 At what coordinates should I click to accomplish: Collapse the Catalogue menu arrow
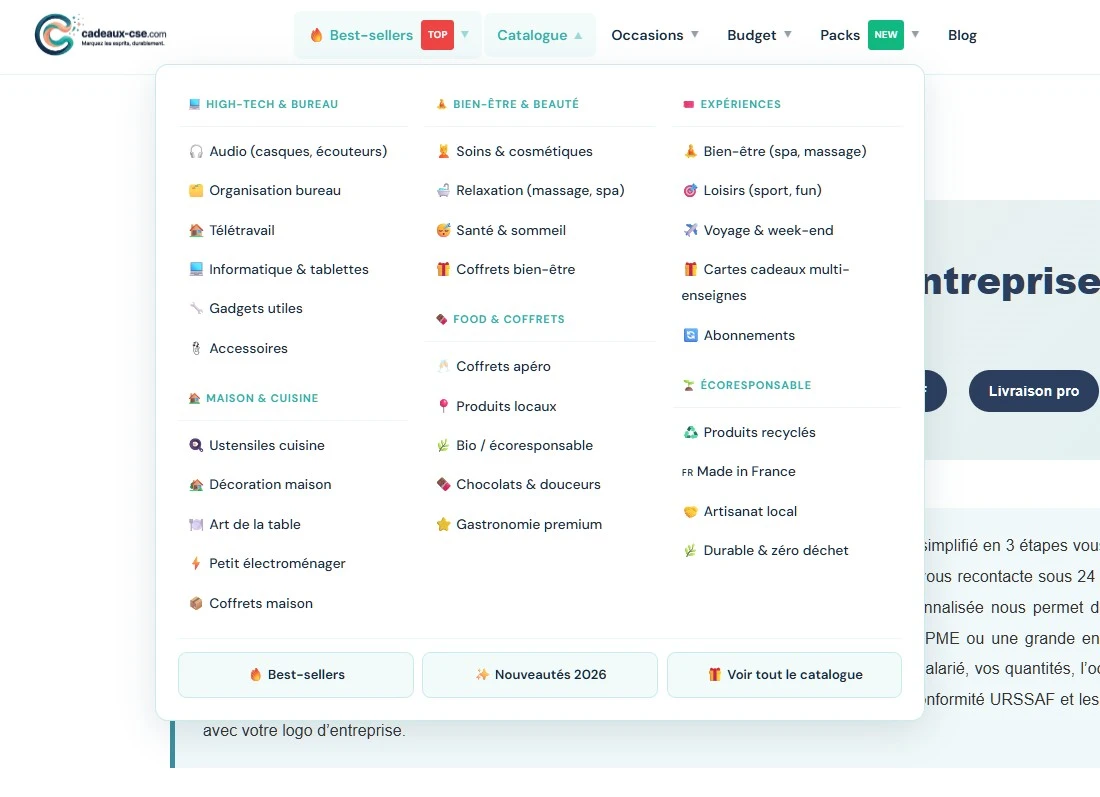point(578,36)
